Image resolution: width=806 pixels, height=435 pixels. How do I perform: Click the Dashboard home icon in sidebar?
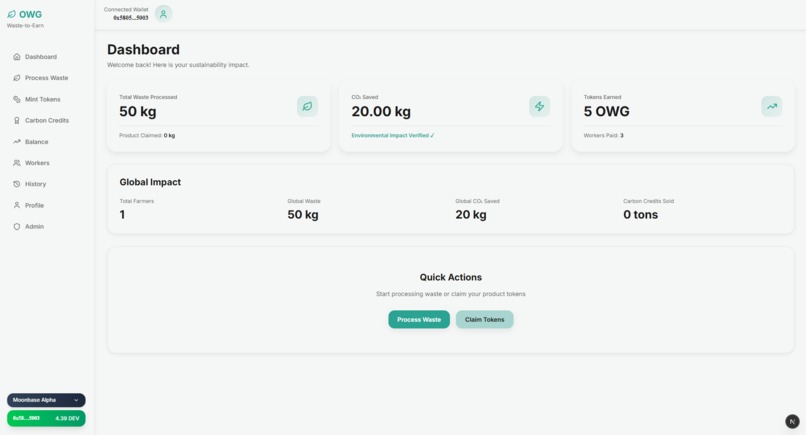point(16,57)
